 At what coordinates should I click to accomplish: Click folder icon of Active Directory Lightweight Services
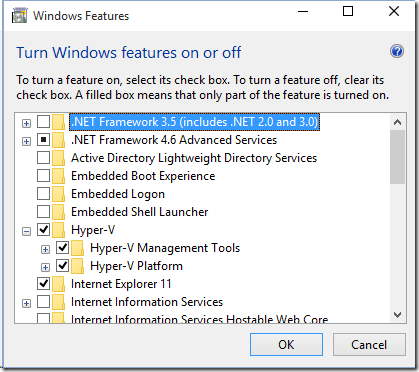(x=59, y=158)
